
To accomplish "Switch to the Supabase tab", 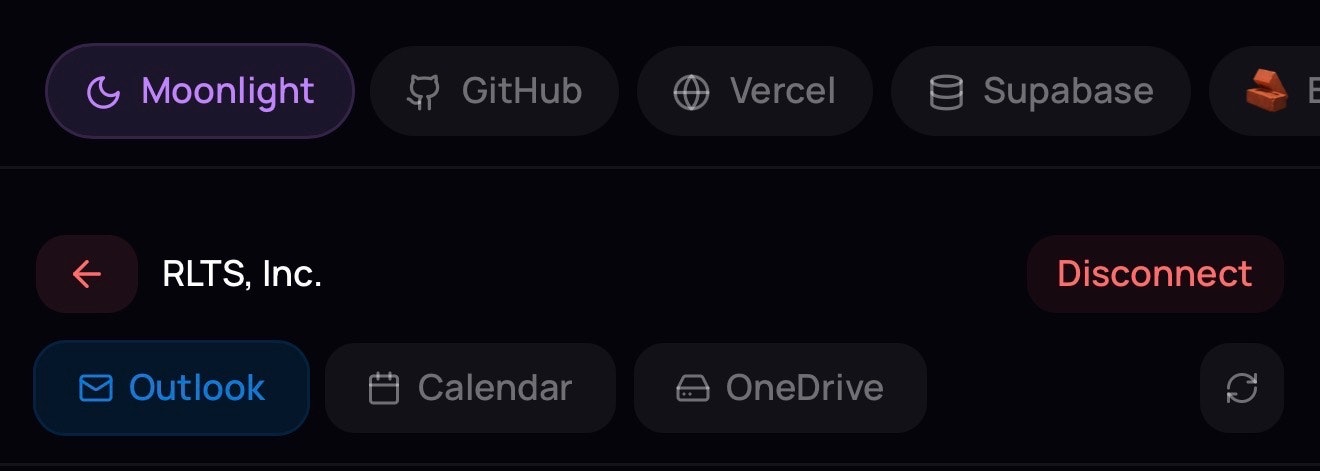I will [x=1041, y=91].
